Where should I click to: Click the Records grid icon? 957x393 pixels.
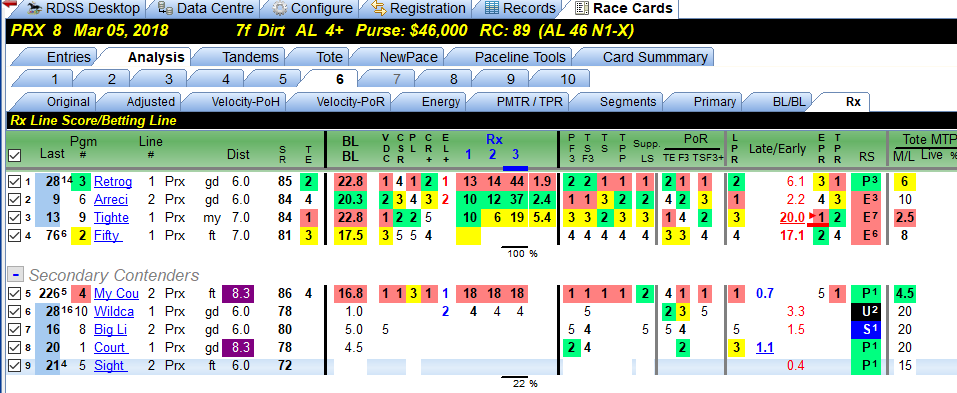[493, 8]
